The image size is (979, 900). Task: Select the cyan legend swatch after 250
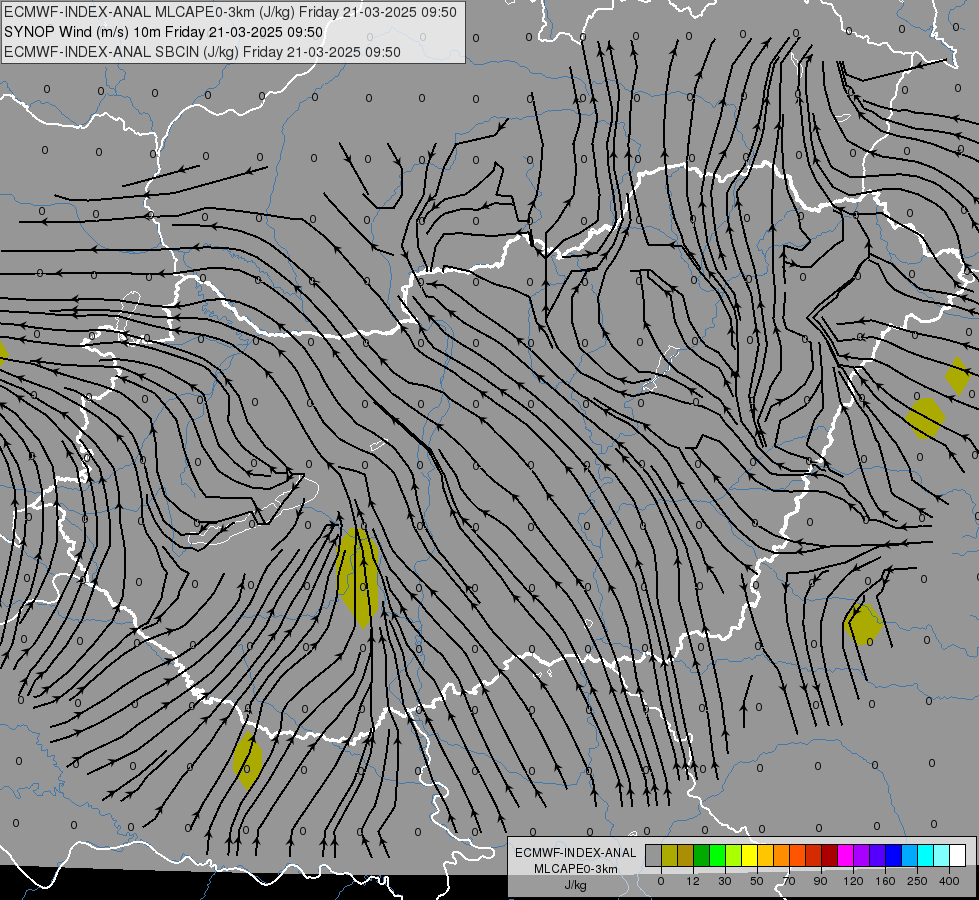(x=926, y=855)
